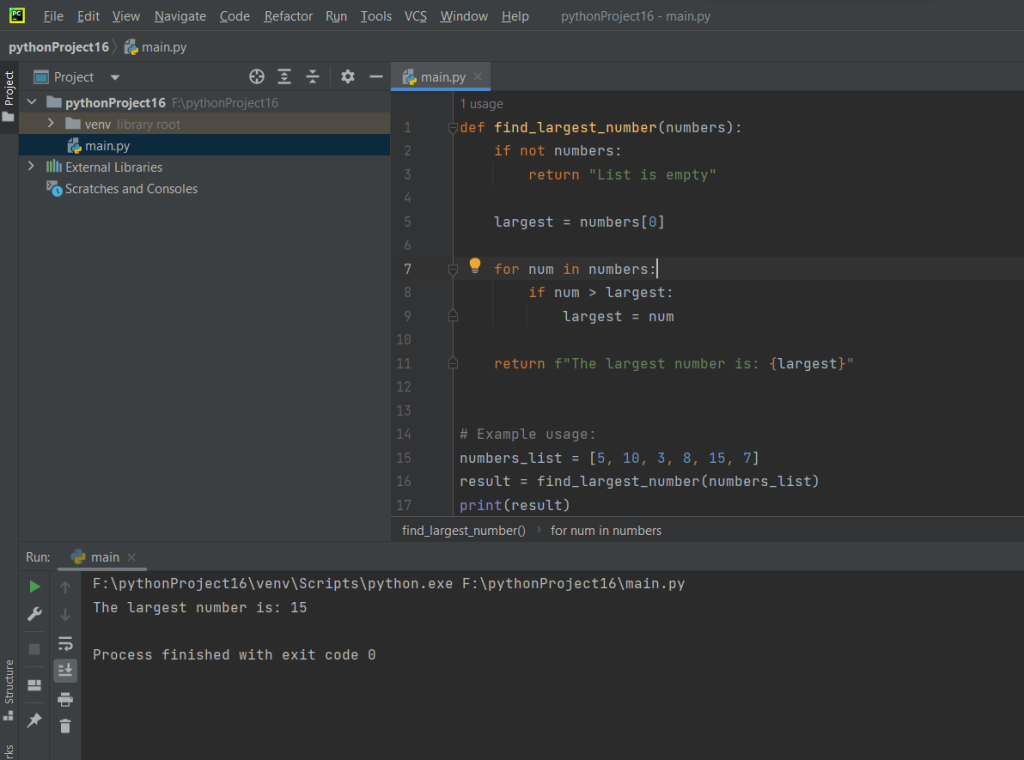Close the main.py editor tab

478,76
